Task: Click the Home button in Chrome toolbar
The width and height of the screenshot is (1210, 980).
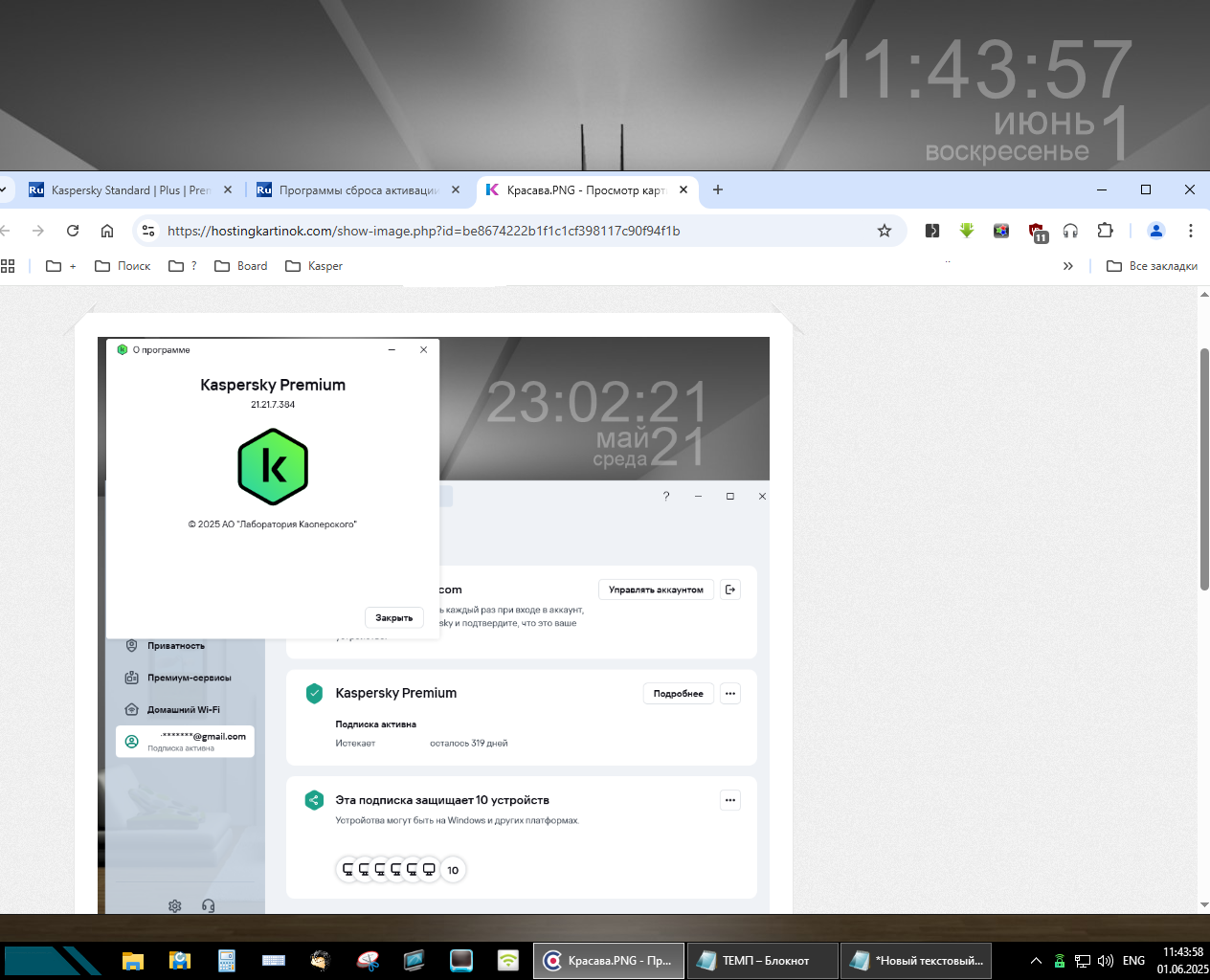Action: coord(107,231)
